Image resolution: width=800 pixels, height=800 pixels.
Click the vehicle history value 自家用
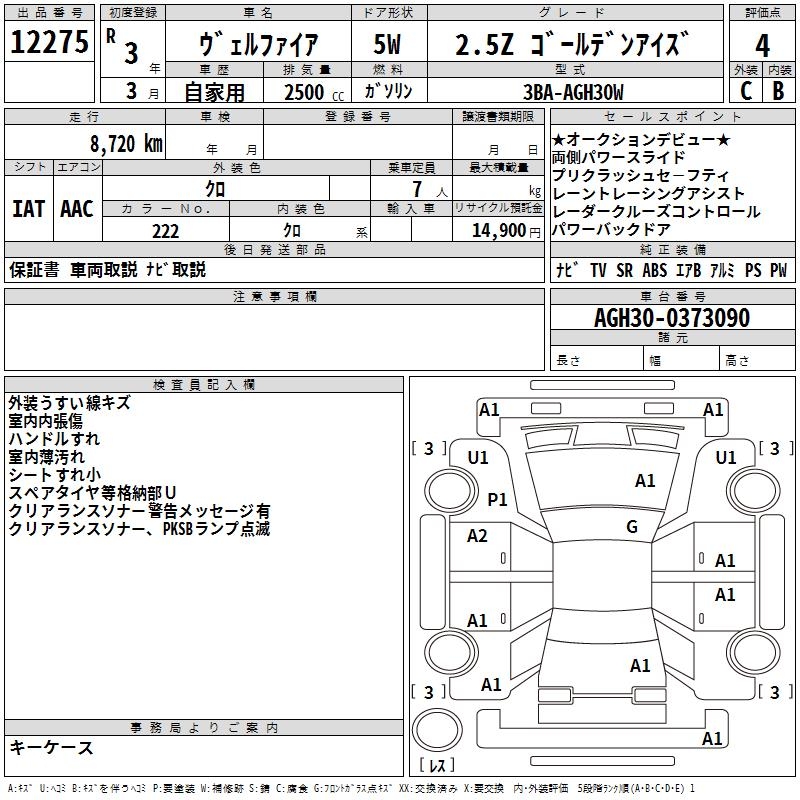(x=214, y=92)
